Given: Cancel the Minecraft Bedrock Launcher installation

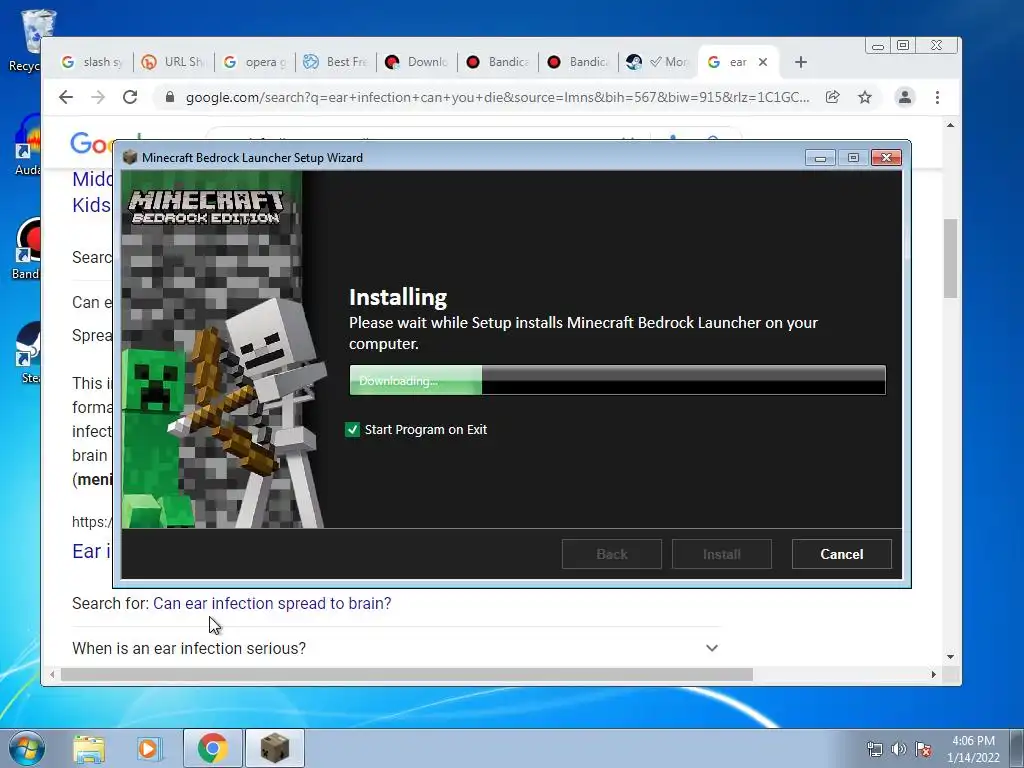Looking at the screenshot, I should coord(841,554).
